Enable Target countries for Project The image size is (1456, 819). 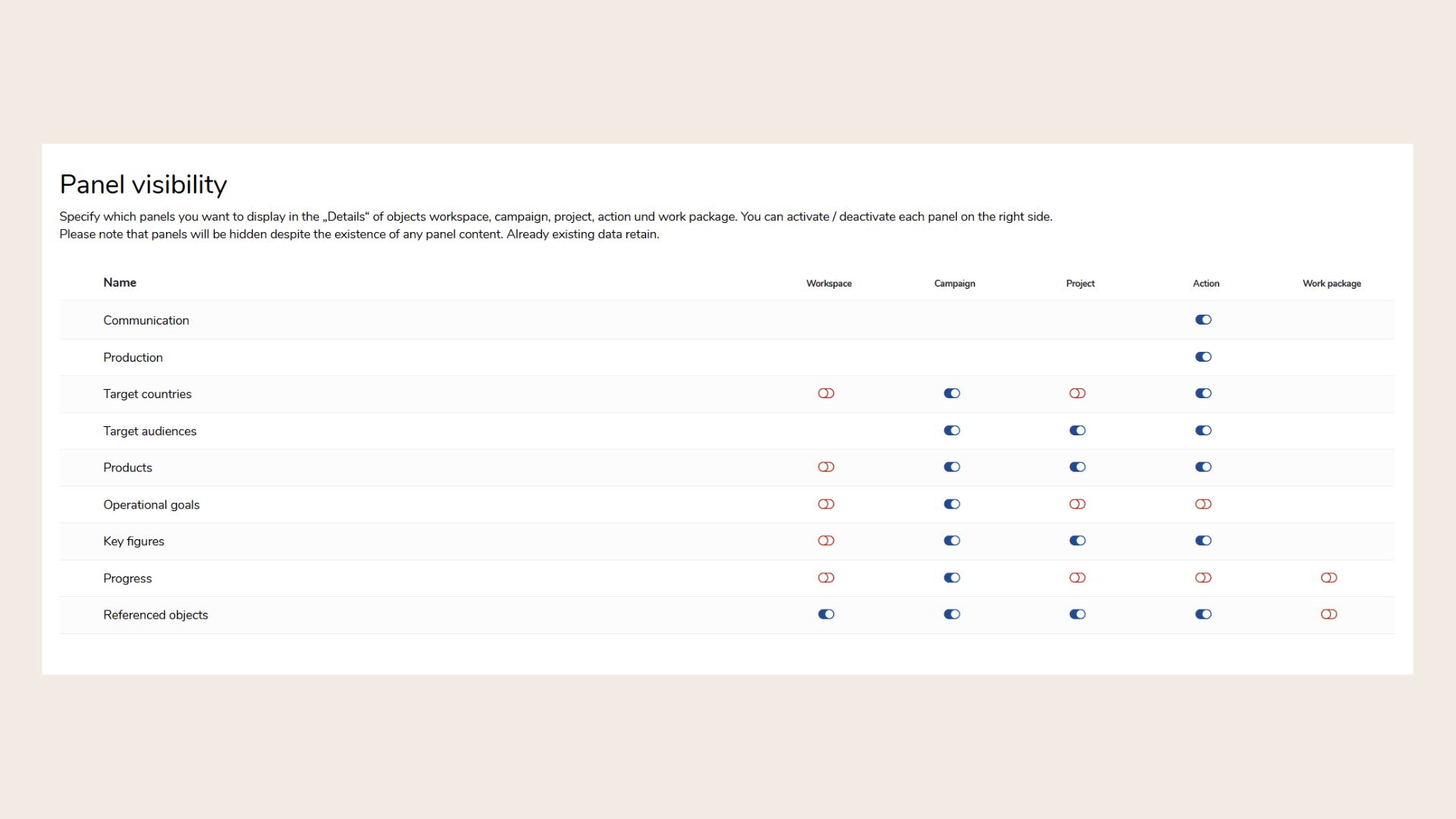(x=1077, y=394)
